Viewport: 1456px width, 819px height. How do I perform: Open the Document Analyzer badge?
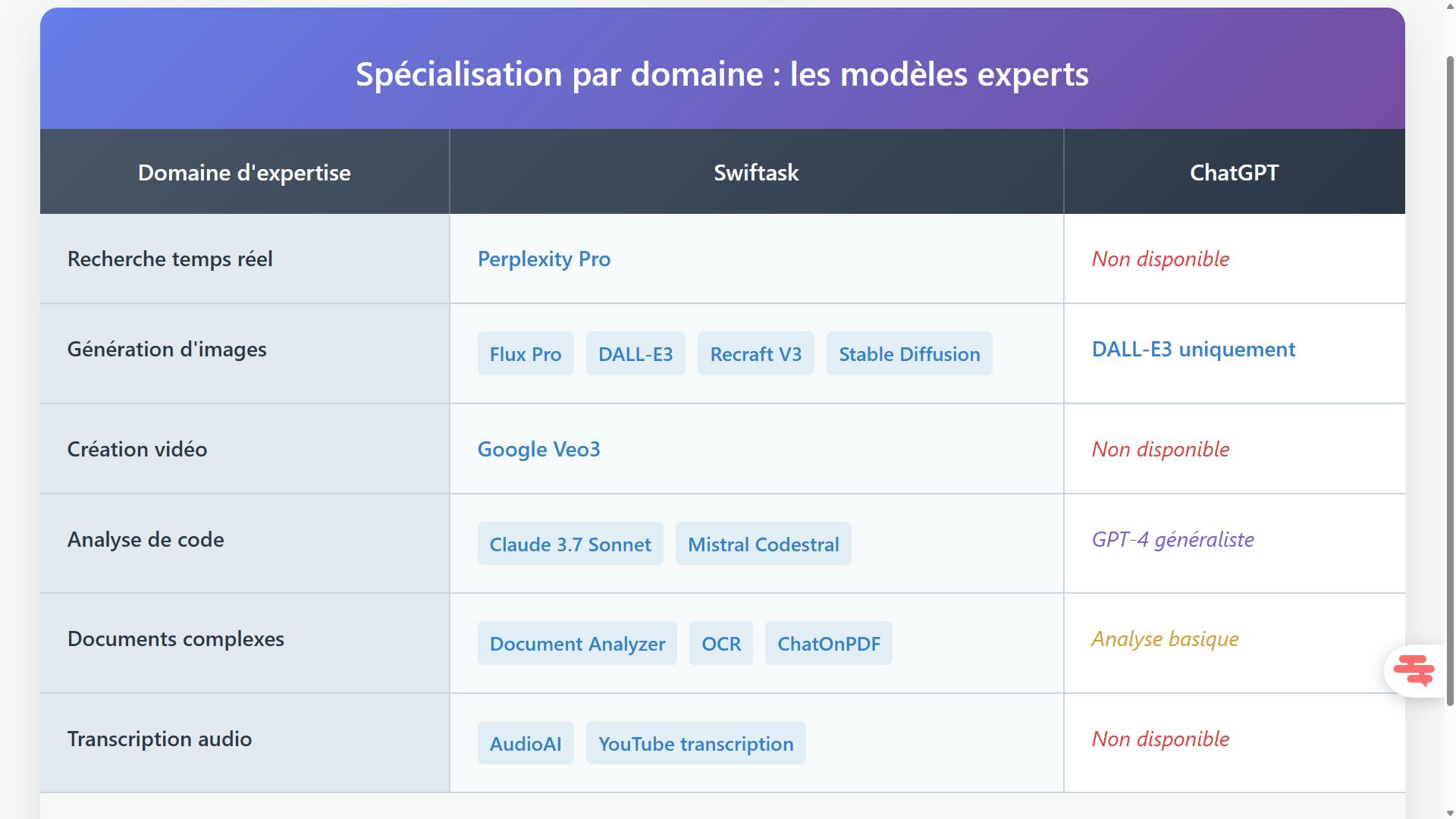(576, 643)
